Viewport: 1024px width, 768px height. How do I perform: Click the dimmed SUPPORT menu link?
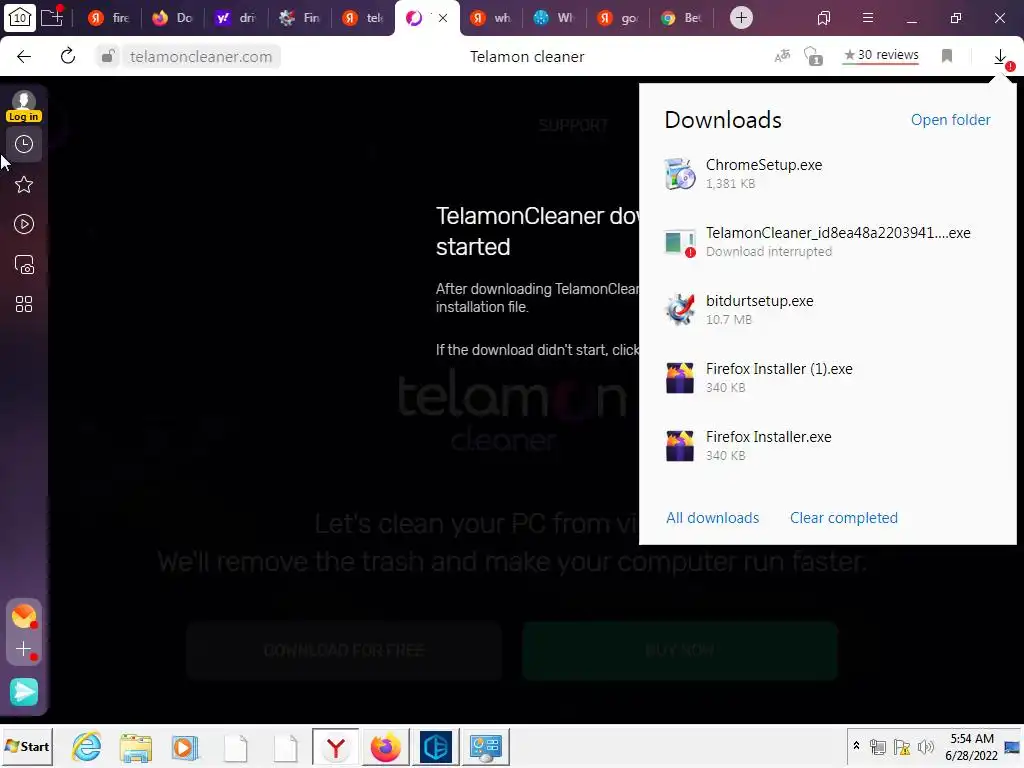[x=573, y=125]
